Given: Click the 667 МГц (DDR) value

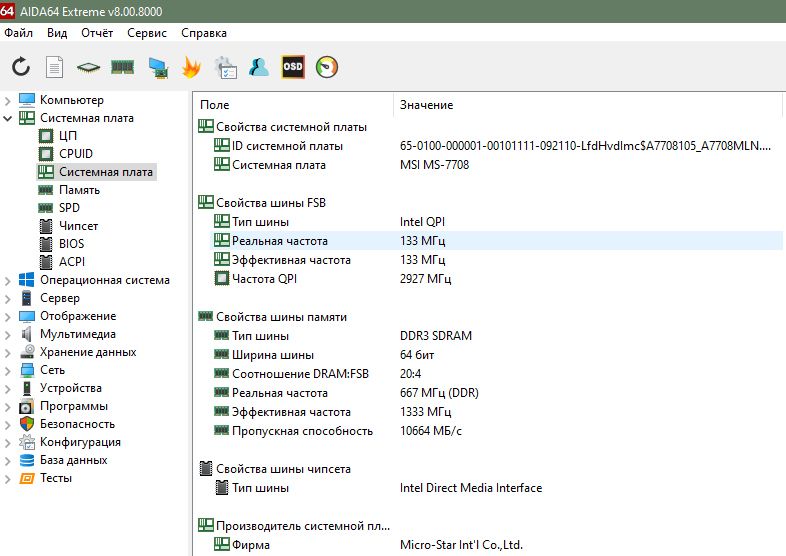Looking at the screenshot, I should (439, 393).
